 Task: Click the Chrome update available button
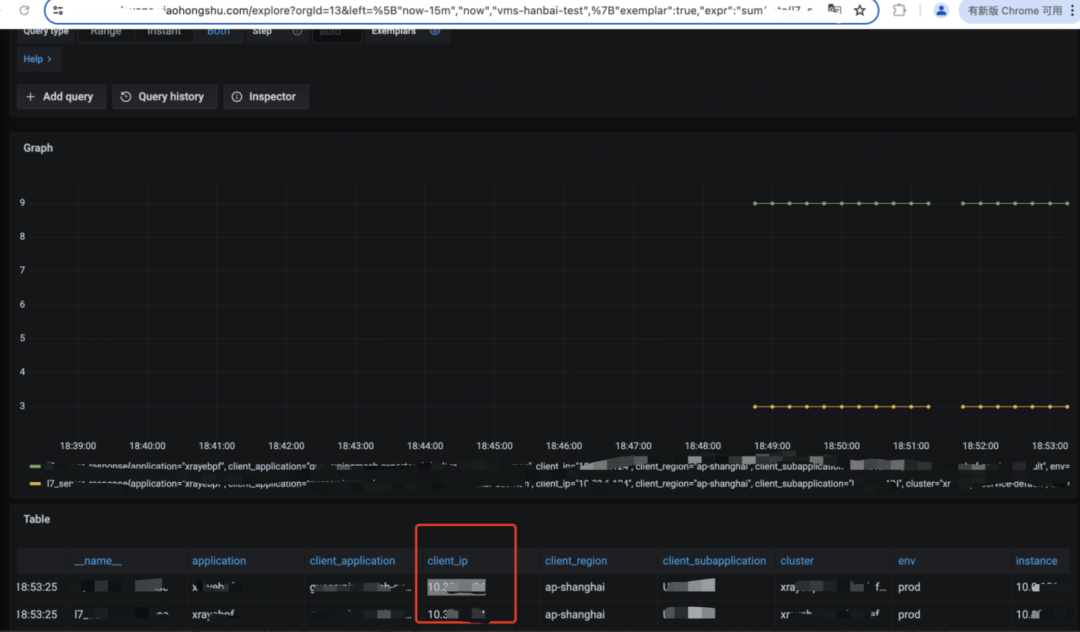pos(1014,10)
